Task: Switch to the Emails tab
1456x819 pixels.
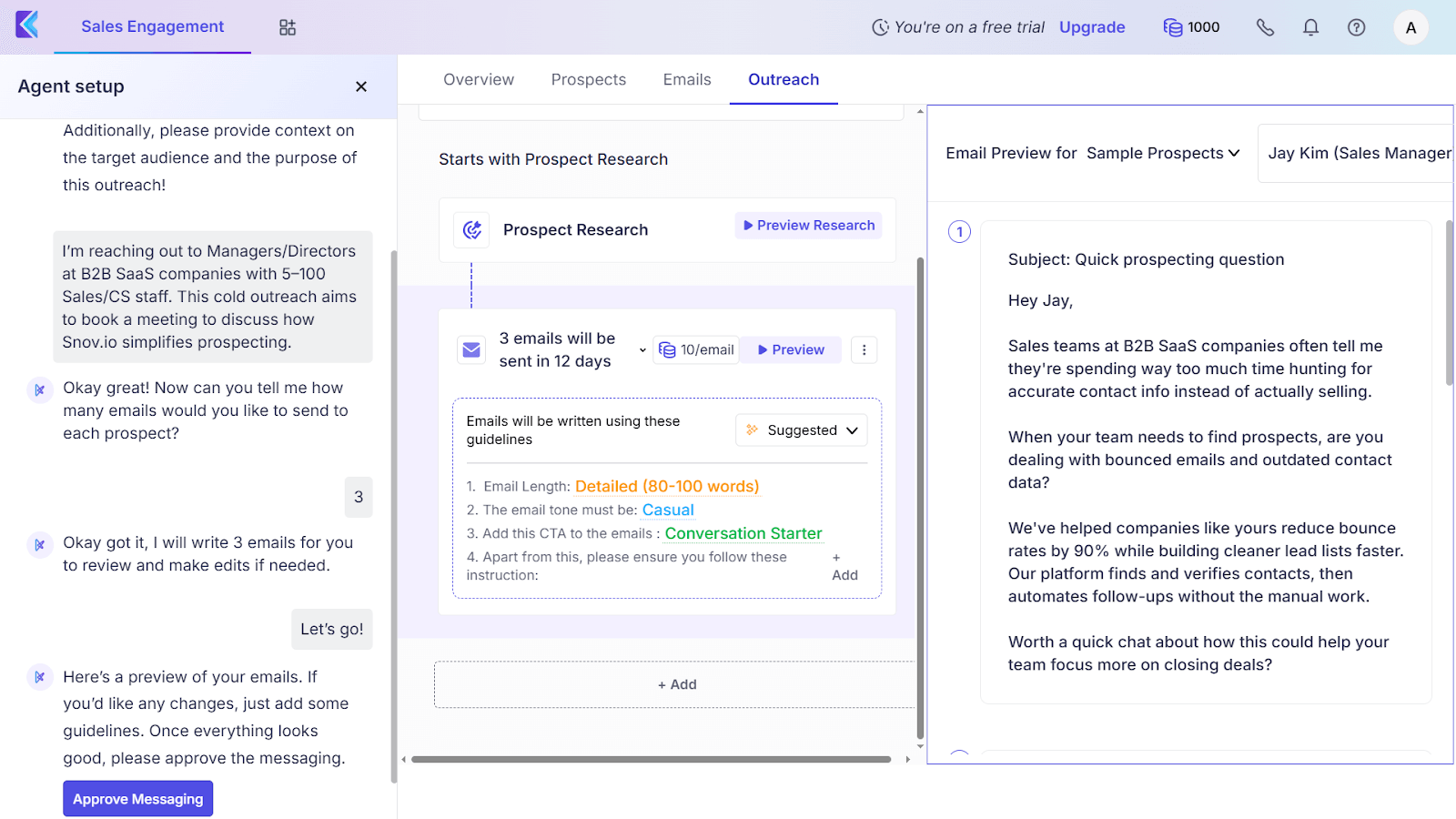Action: [x=687, y=79]
